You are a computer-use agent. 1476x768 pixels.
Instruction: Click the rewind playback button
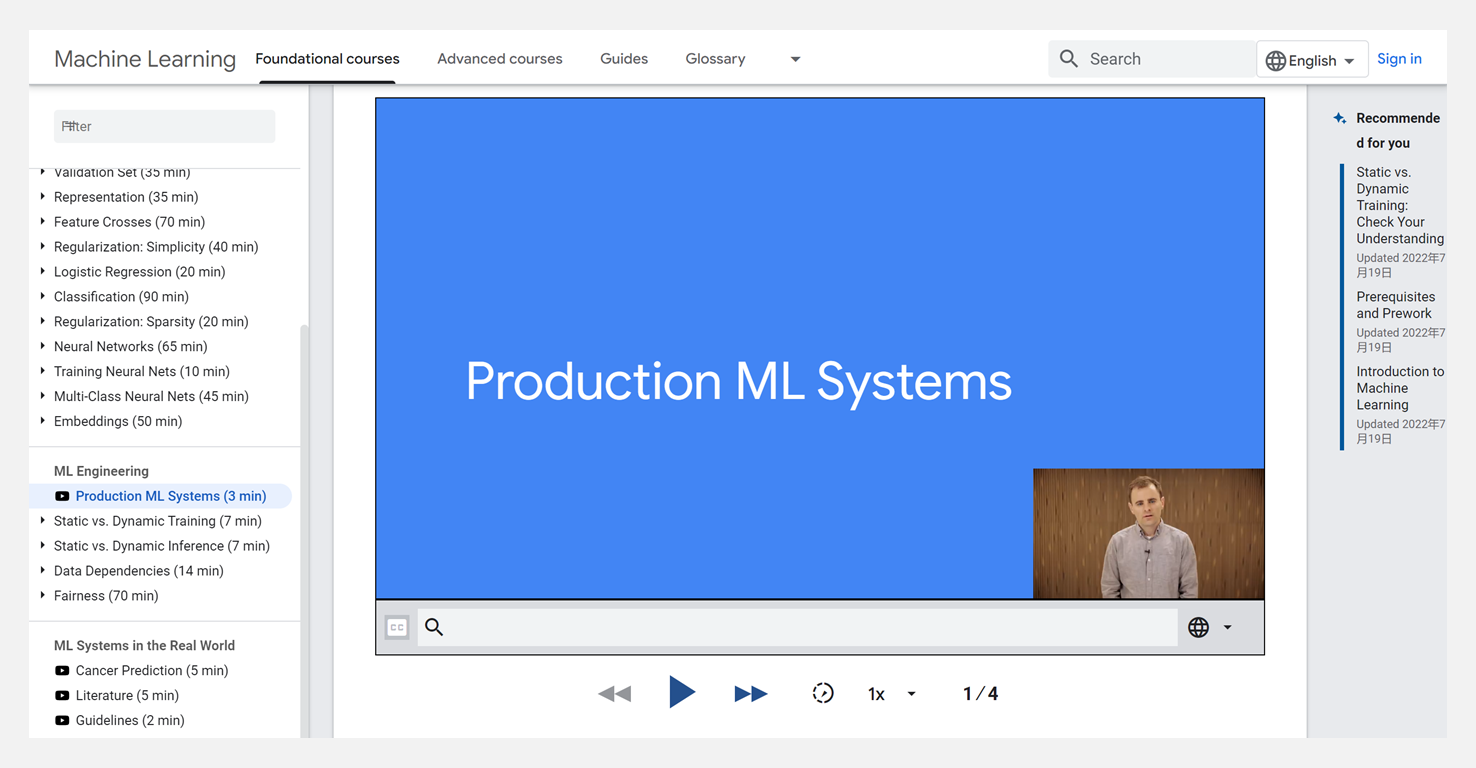point(614,693)
